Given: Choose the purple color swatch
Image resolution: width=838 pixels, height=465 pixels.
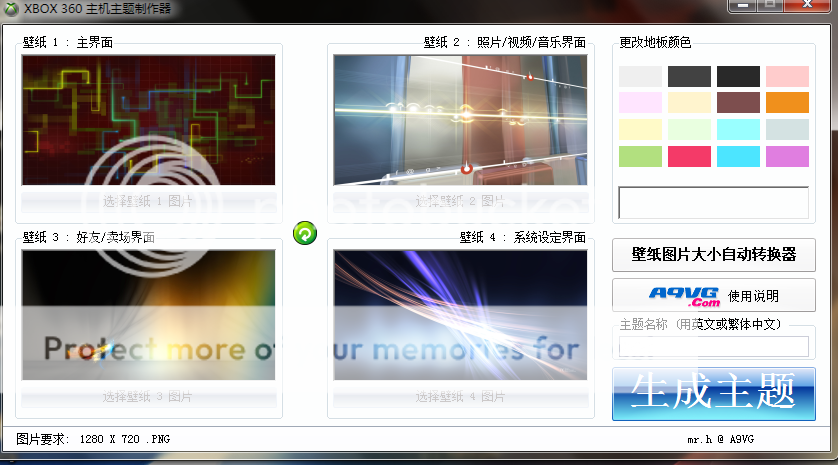Looking at the screenshot, I should [787, 157].
